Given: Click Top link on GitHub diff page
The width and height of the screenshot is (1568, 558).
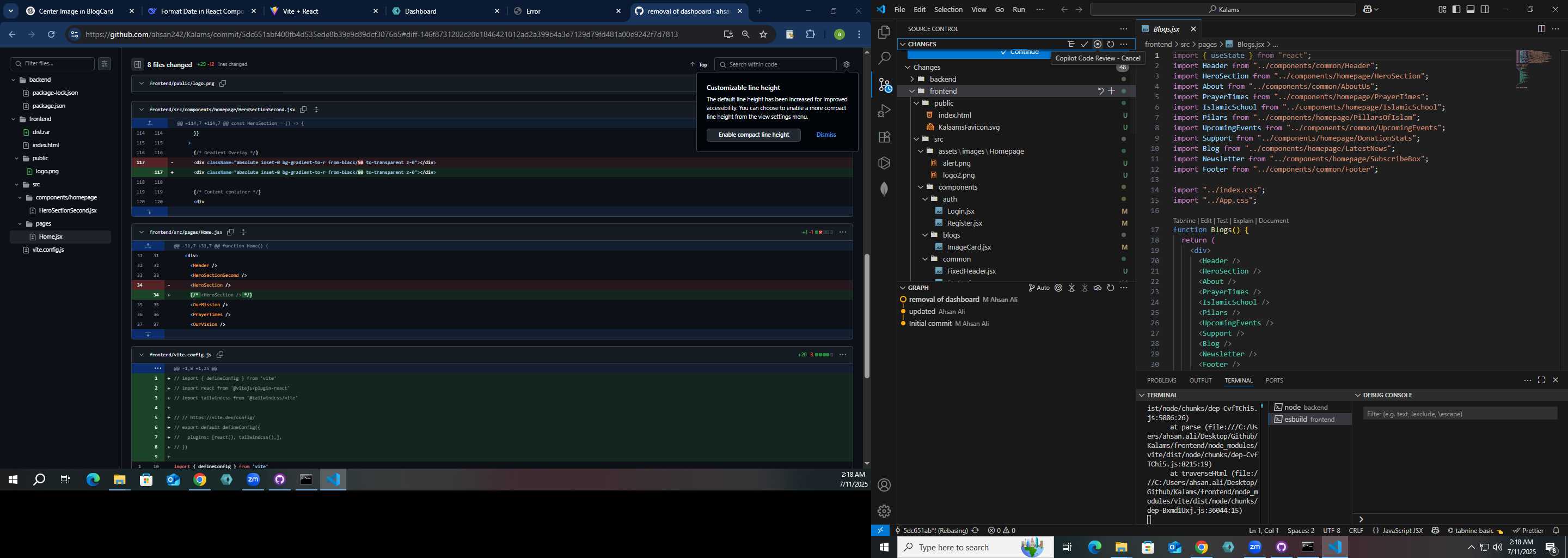Looking at the screenshot, I should 699,64.
